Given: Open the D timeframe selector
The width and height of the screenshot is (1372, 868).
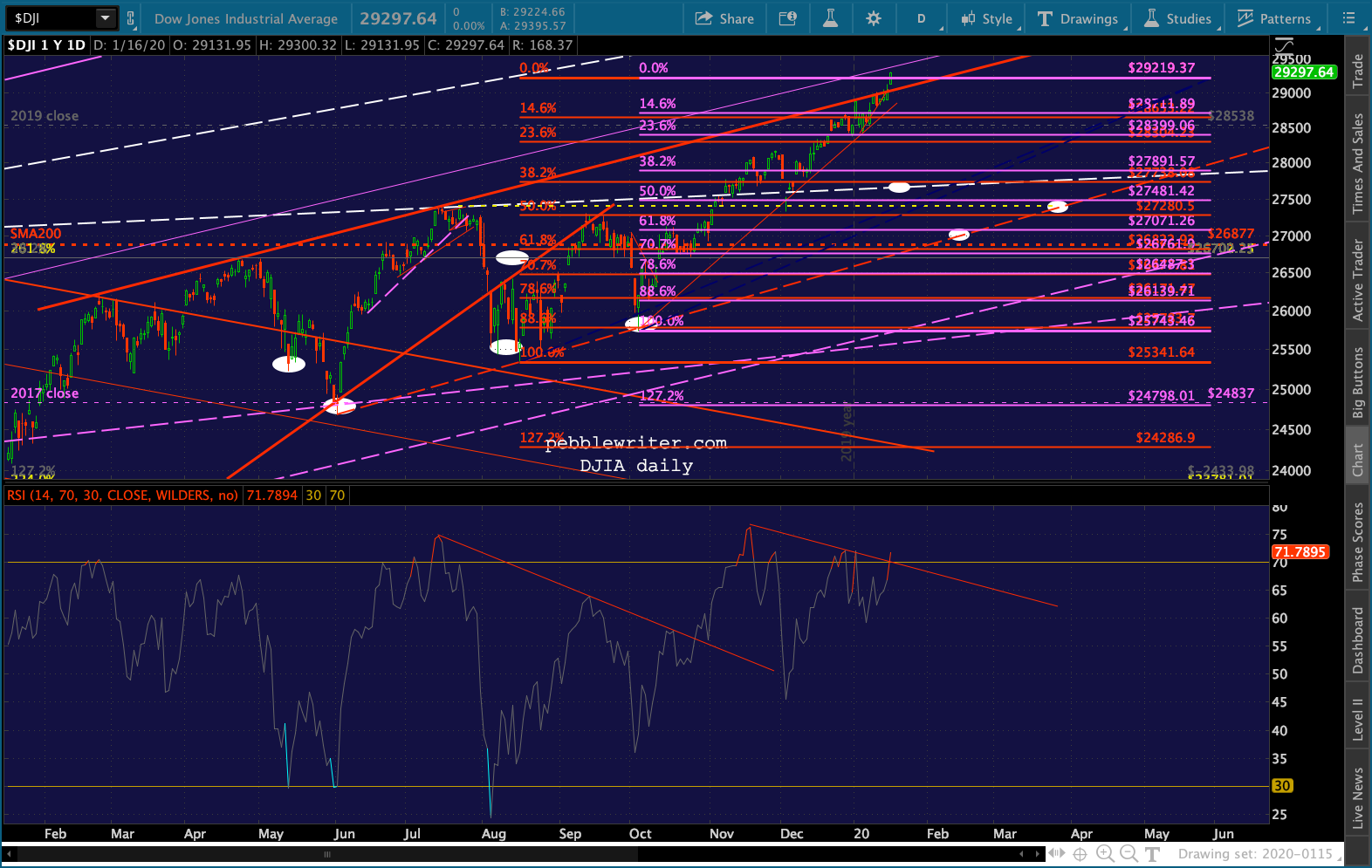Looking at the screenshot, I should pos(922,18).
